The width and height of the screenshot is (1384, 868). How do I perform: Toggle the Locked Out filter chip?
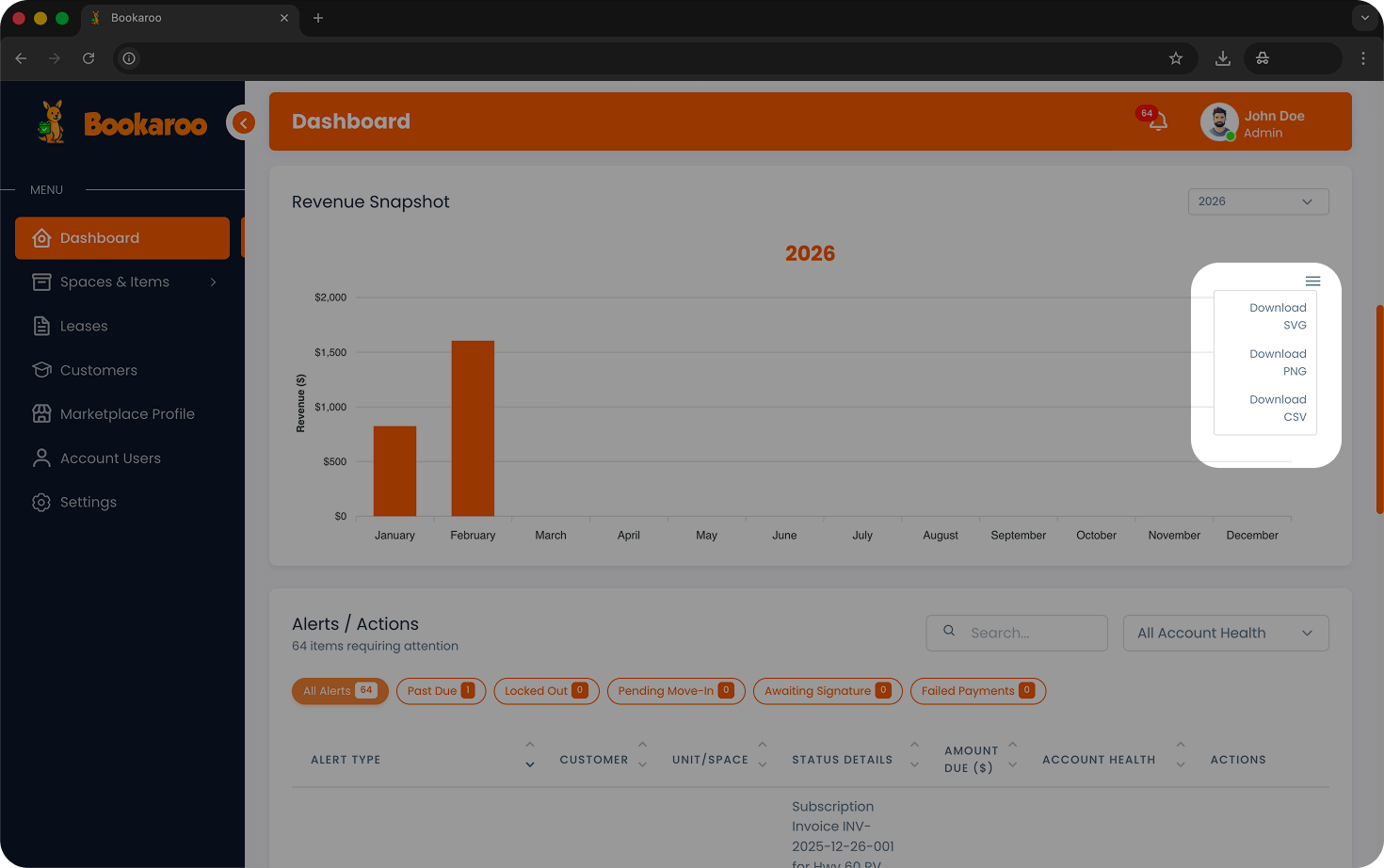(x=546, y=691)
